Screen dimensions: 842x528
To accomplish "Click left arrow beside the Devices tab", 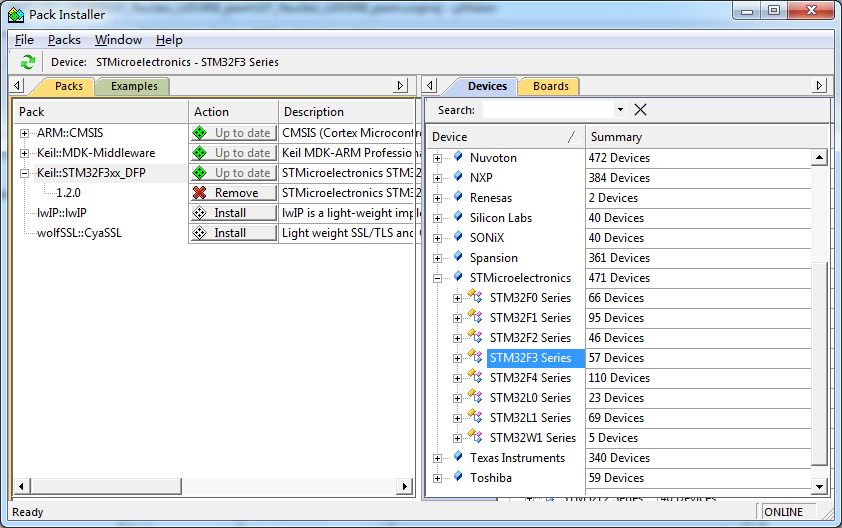I will (x=430, y=85).
